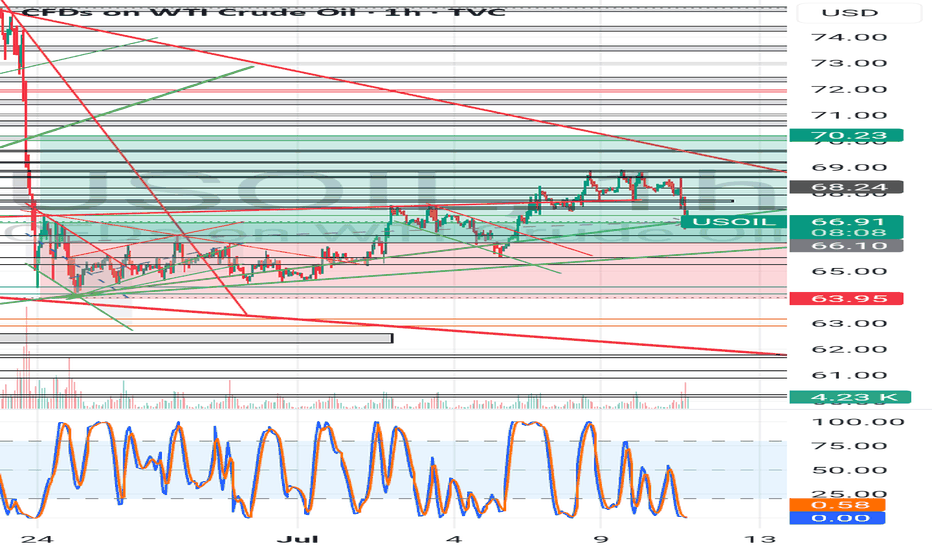Screen dimensions: 932x550
Task: Click the 75.00 indicator scale tick
Action: (x=850, y=446)
